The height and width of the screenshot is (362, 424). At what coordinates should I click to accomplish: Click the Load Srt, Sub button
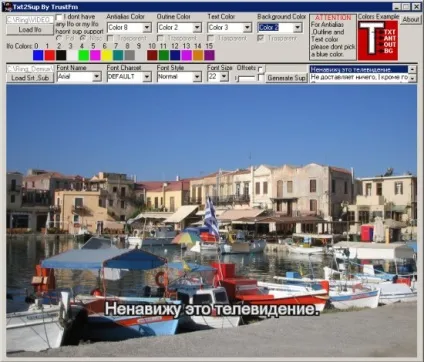click(30, 78)
